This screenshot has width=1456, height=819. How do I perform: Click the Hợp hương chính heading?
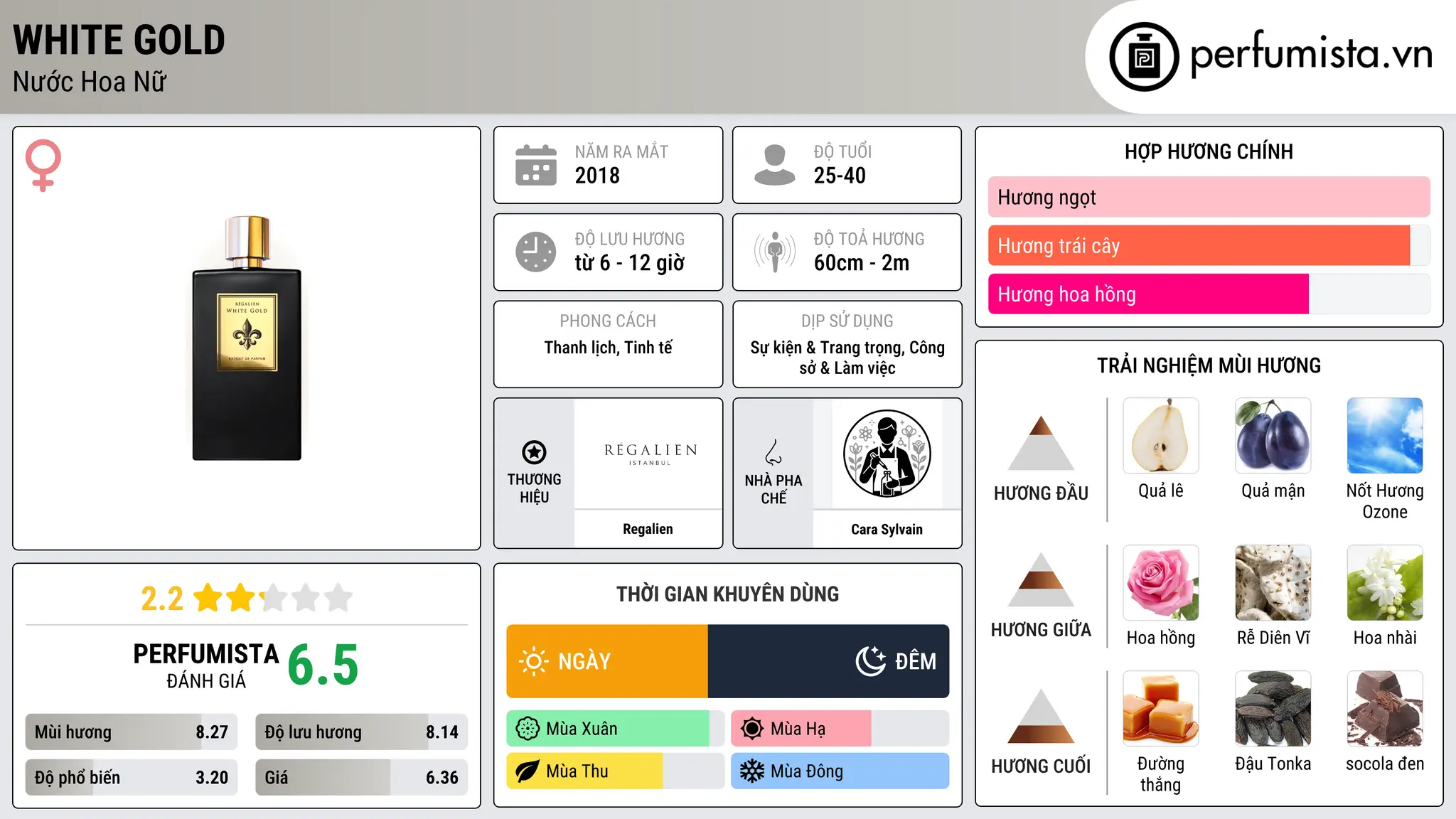(x=1209, y=151)
